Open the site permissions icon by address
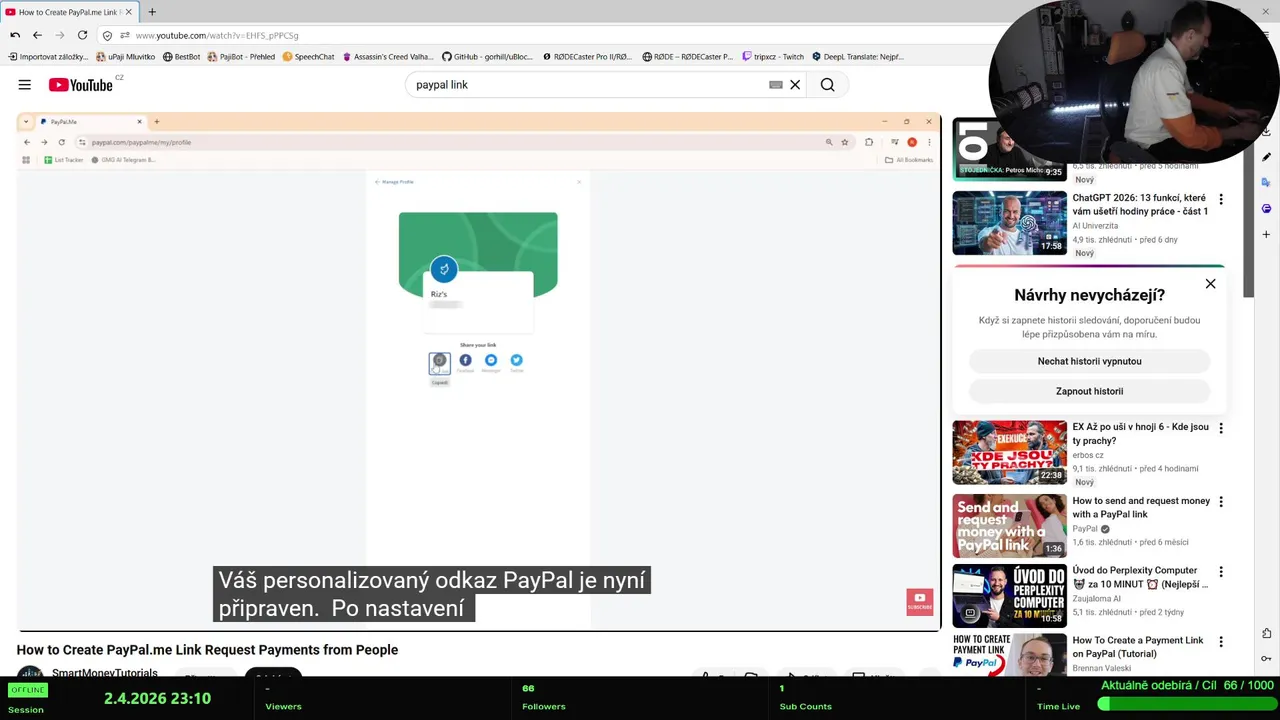This screenshot has height=720, width=1280. 125,35
